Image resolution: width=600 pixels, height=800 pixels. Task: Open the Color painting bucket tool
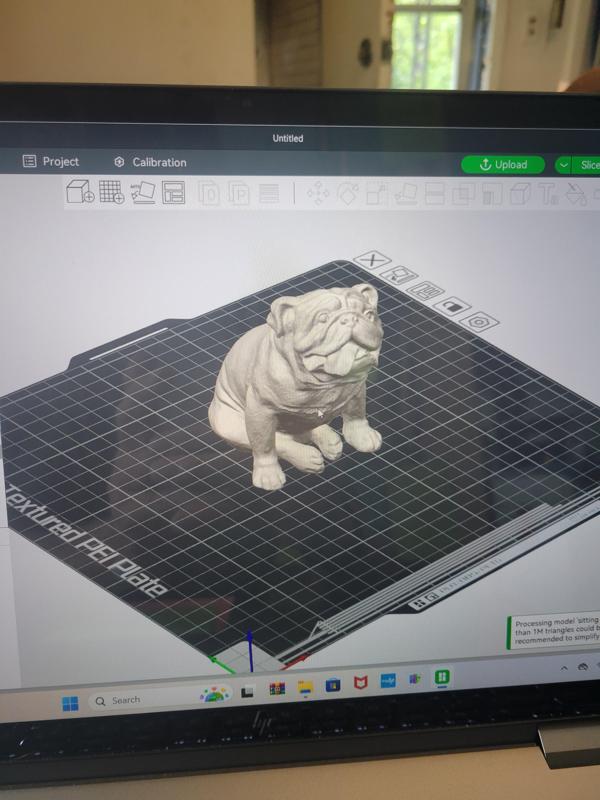point(577,195)
